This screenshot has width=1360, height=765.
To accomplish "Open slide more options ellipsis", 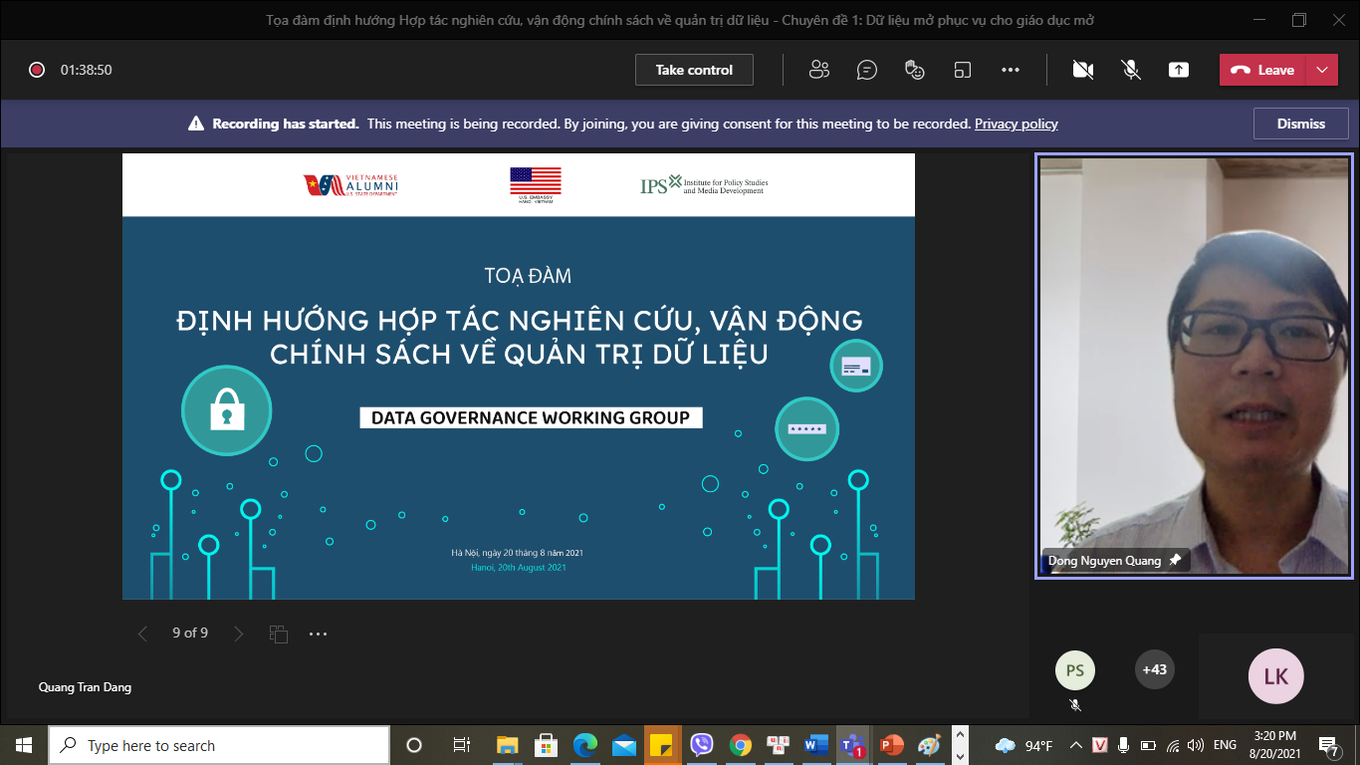I will tap(318, 634).
